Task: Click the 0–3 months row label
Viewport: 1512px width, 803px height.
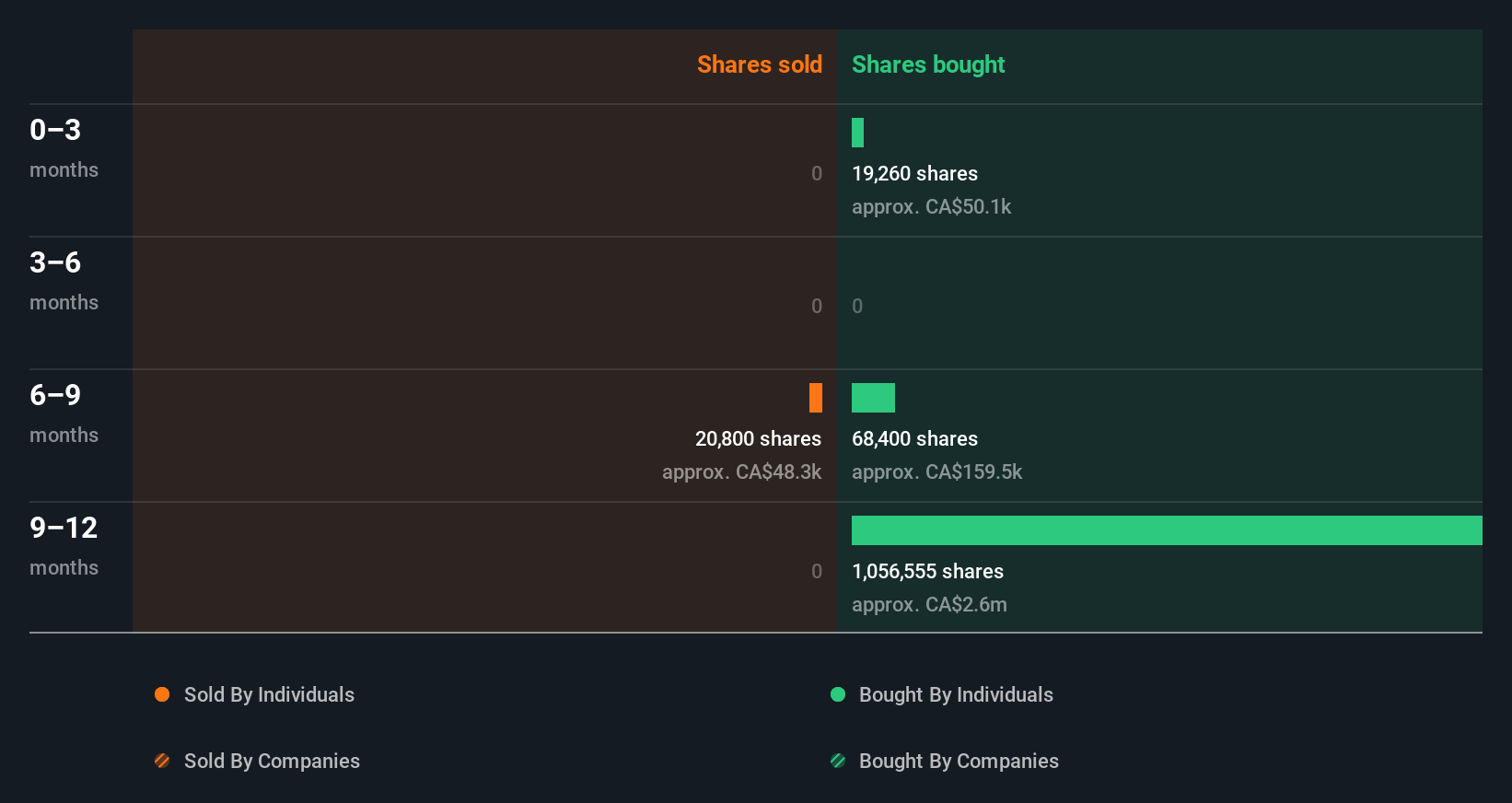Action: (x=64, y=148)
